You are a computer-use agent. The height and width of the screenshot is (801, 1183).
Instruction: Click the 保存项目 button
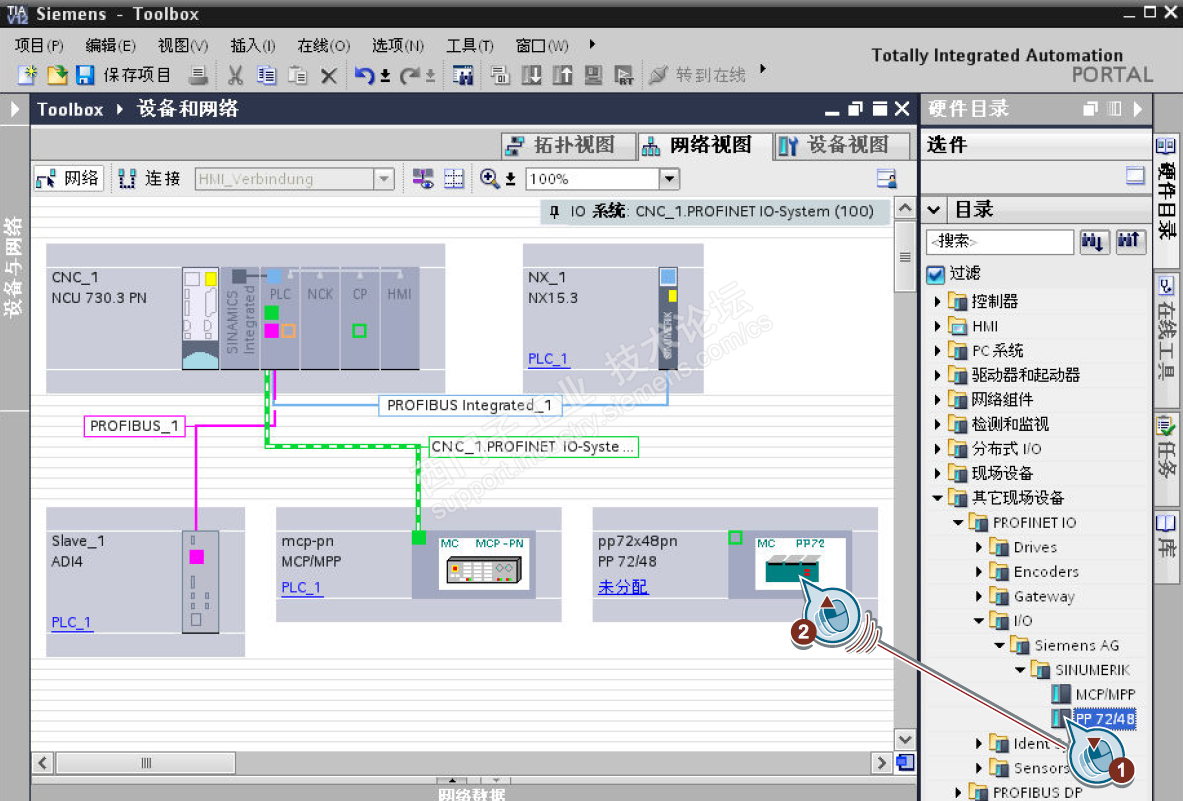coord(124,75)
